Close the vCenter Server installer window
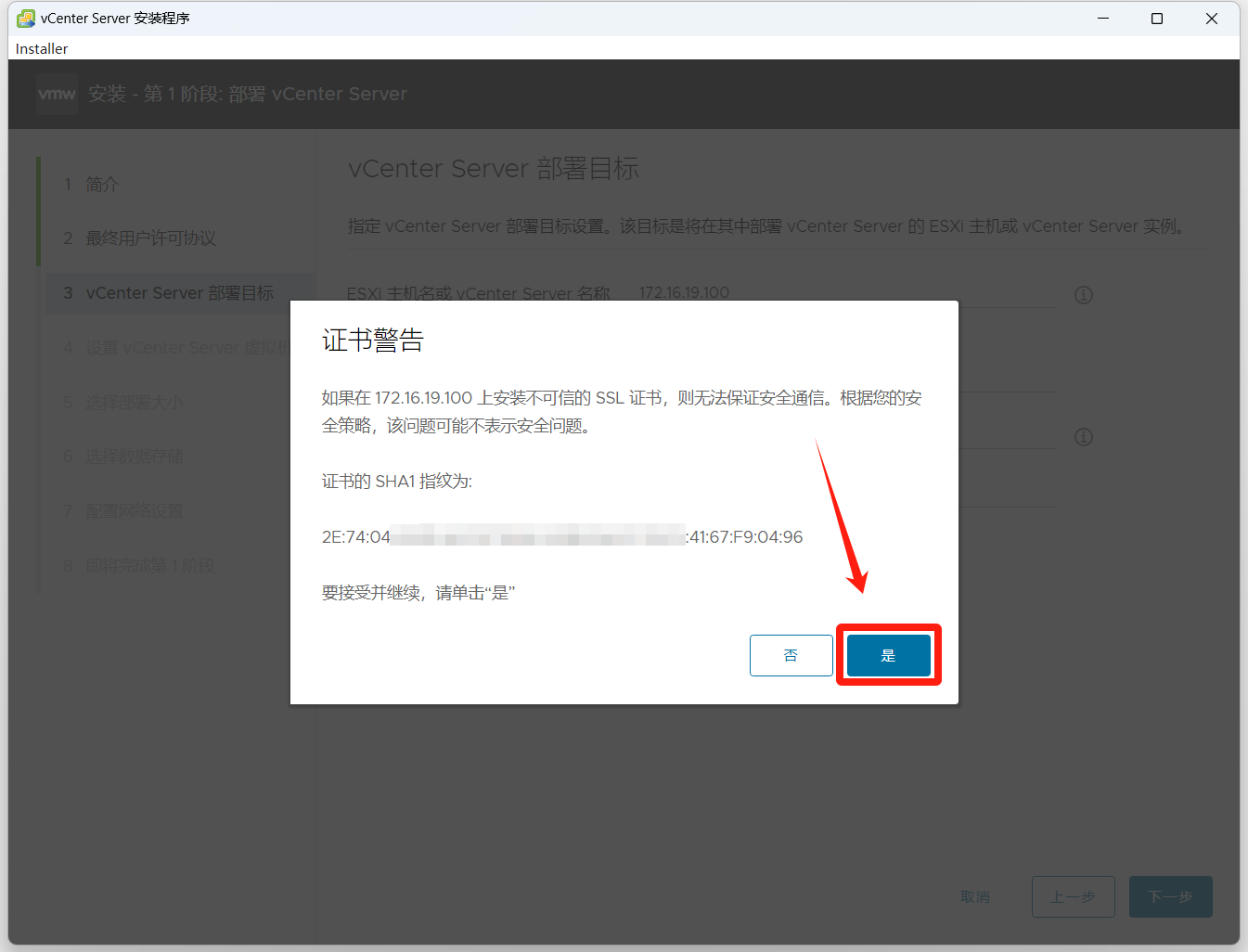 pyautogui.click(x=1211, y=19)
